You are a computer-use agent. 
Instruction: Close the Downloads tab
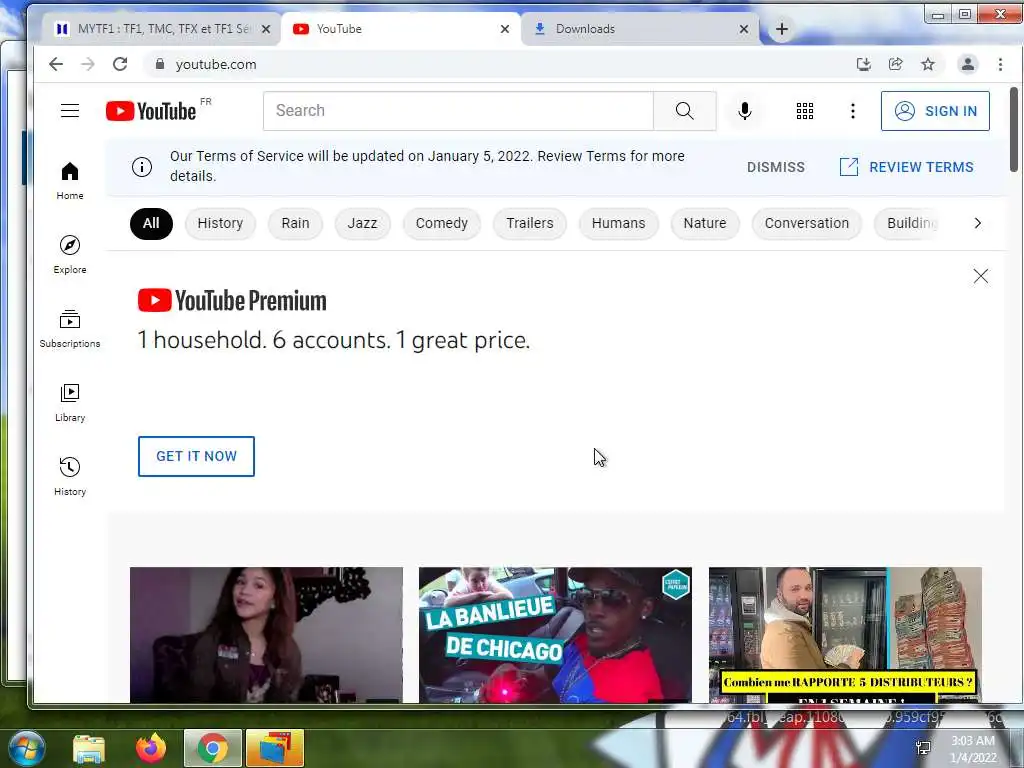(744, 29)
